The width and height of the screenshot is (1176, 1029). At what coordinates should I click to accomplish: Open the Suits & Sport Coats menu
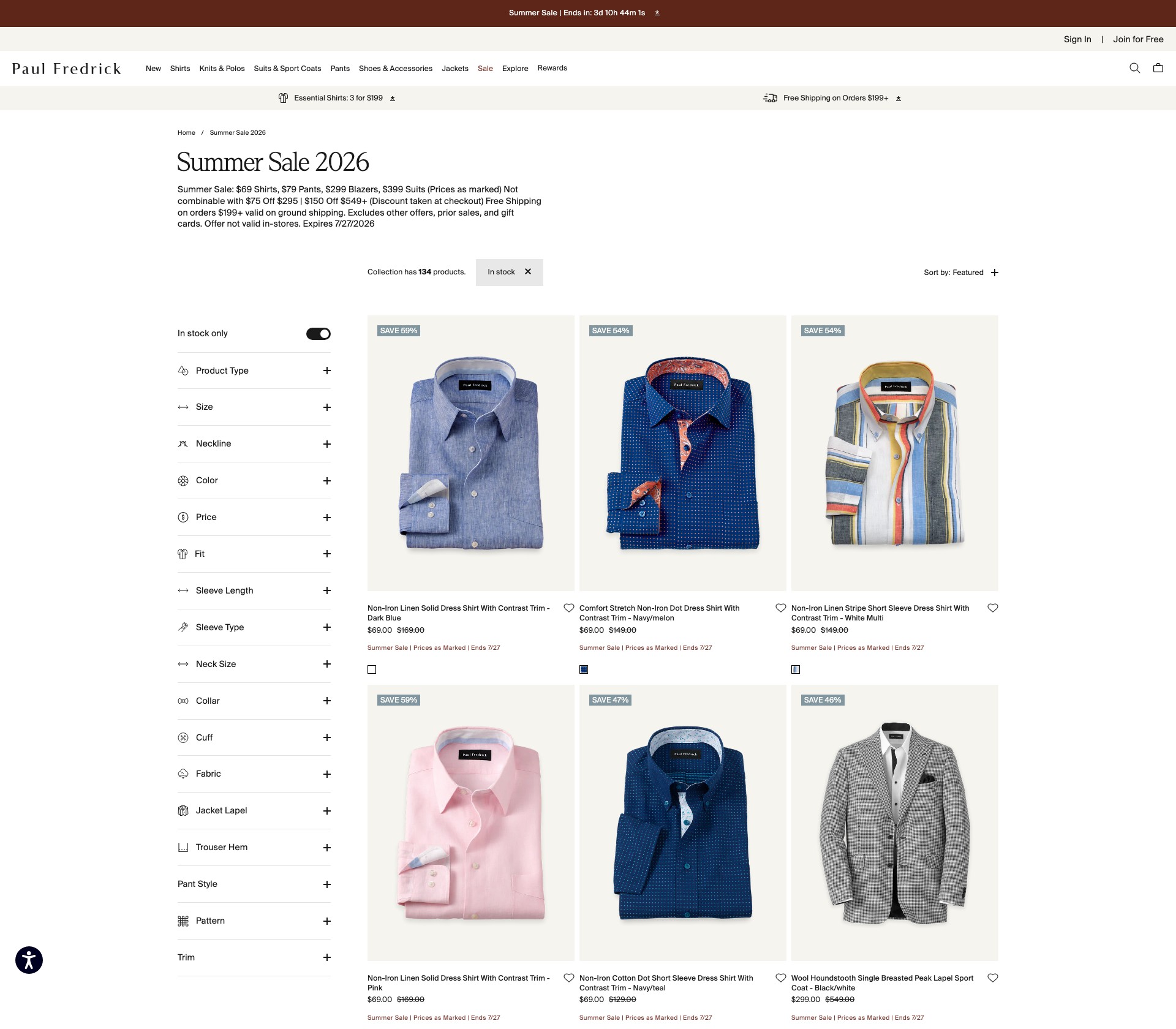[287, 69]
